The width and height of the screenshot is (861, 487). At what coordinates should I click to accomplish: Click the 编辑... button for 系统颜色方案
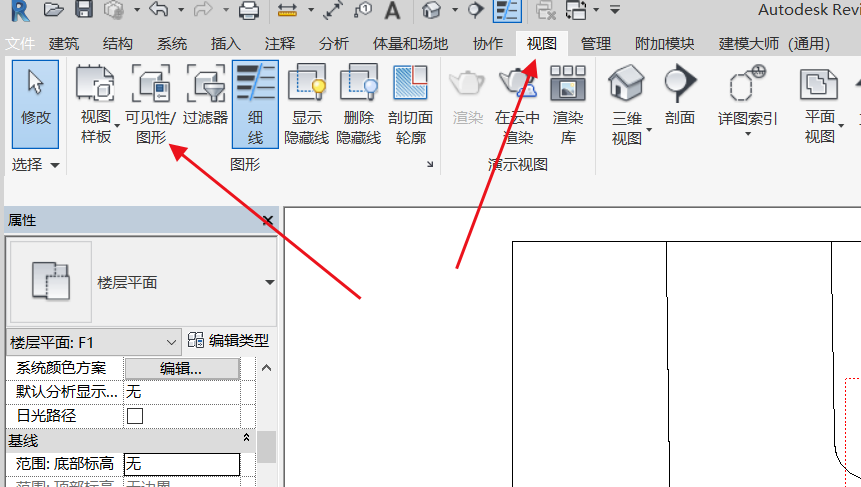click(181, 368)
